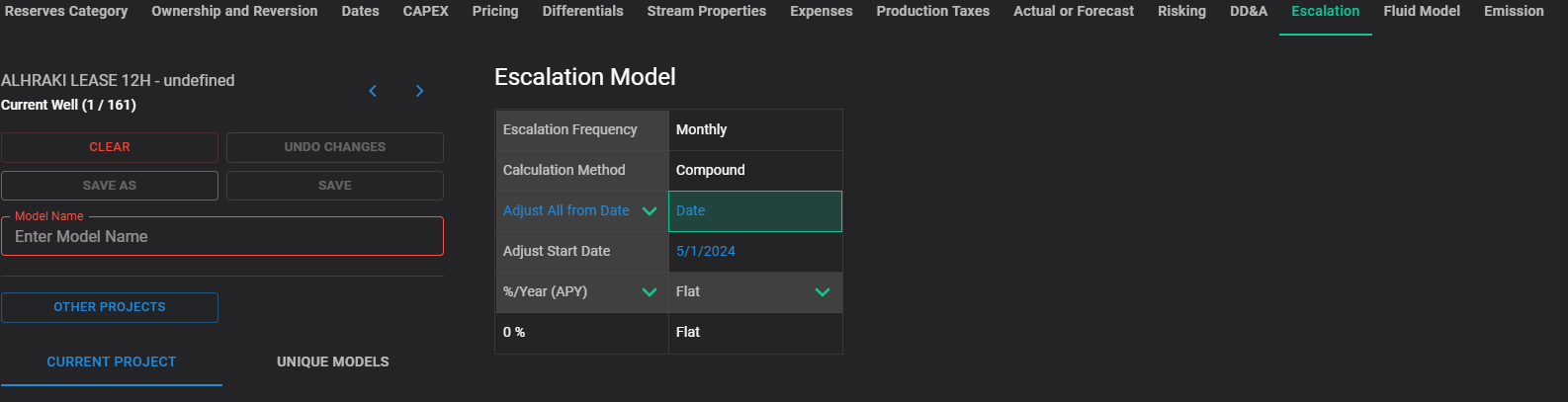This screenshot has width=1568, height=402.
Task: Focus the Model Name input field
Action: coord(222,237)
